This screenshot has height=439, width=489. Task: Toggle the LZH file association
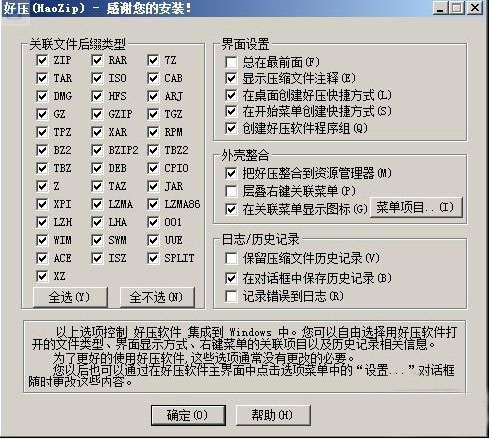tap(42, 222)
